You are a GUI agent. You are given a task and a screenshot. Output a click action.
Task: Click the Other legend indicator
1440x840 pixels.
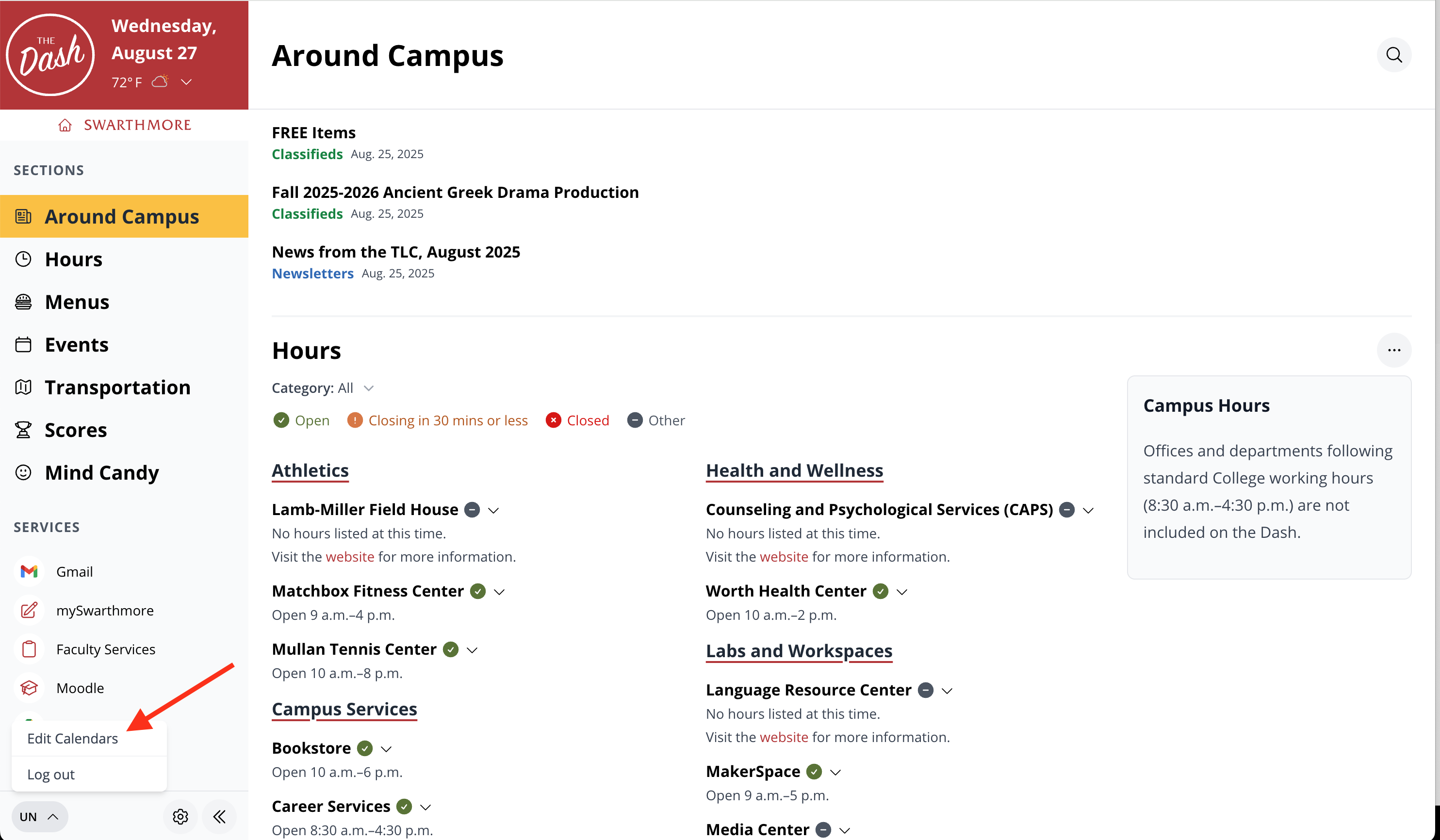635,420
